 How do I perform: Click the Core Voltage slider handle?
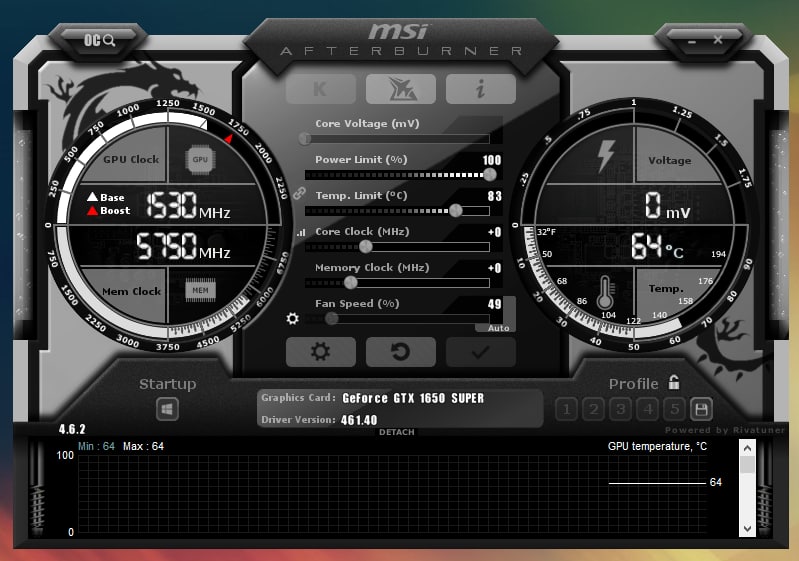305,138
